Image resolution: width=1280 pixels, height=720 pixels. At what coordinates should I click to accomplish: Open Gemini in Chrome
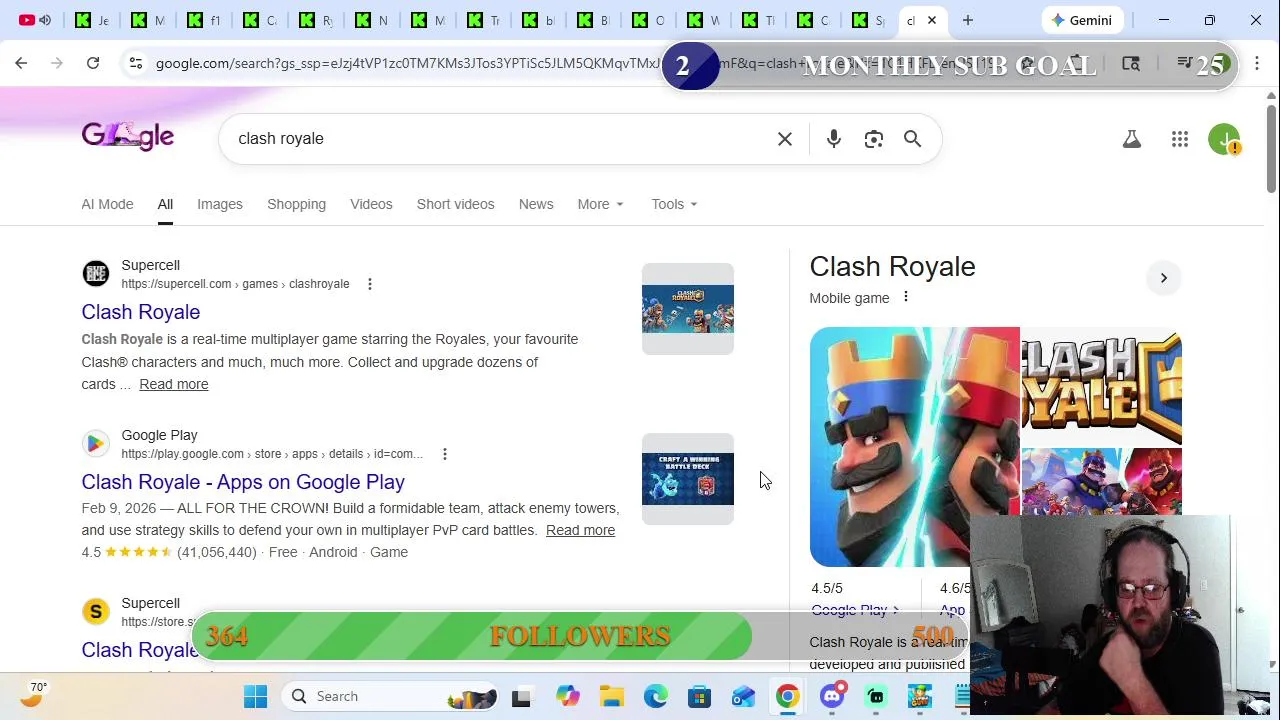[x=1082, y=20]
